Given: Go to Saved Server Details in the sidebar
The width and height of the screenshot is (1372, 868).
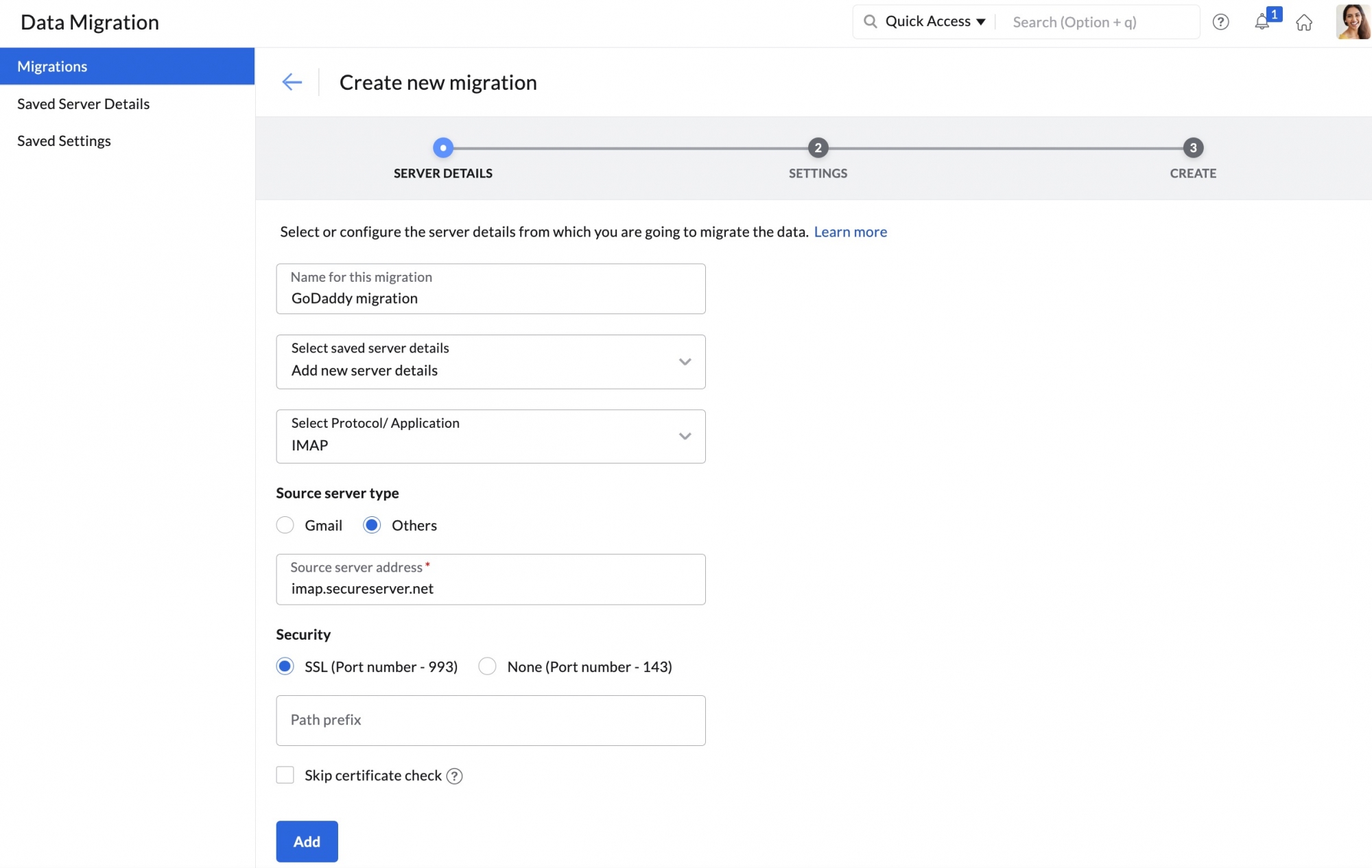Looking at the screenshot, I should (x=83, y=104).
